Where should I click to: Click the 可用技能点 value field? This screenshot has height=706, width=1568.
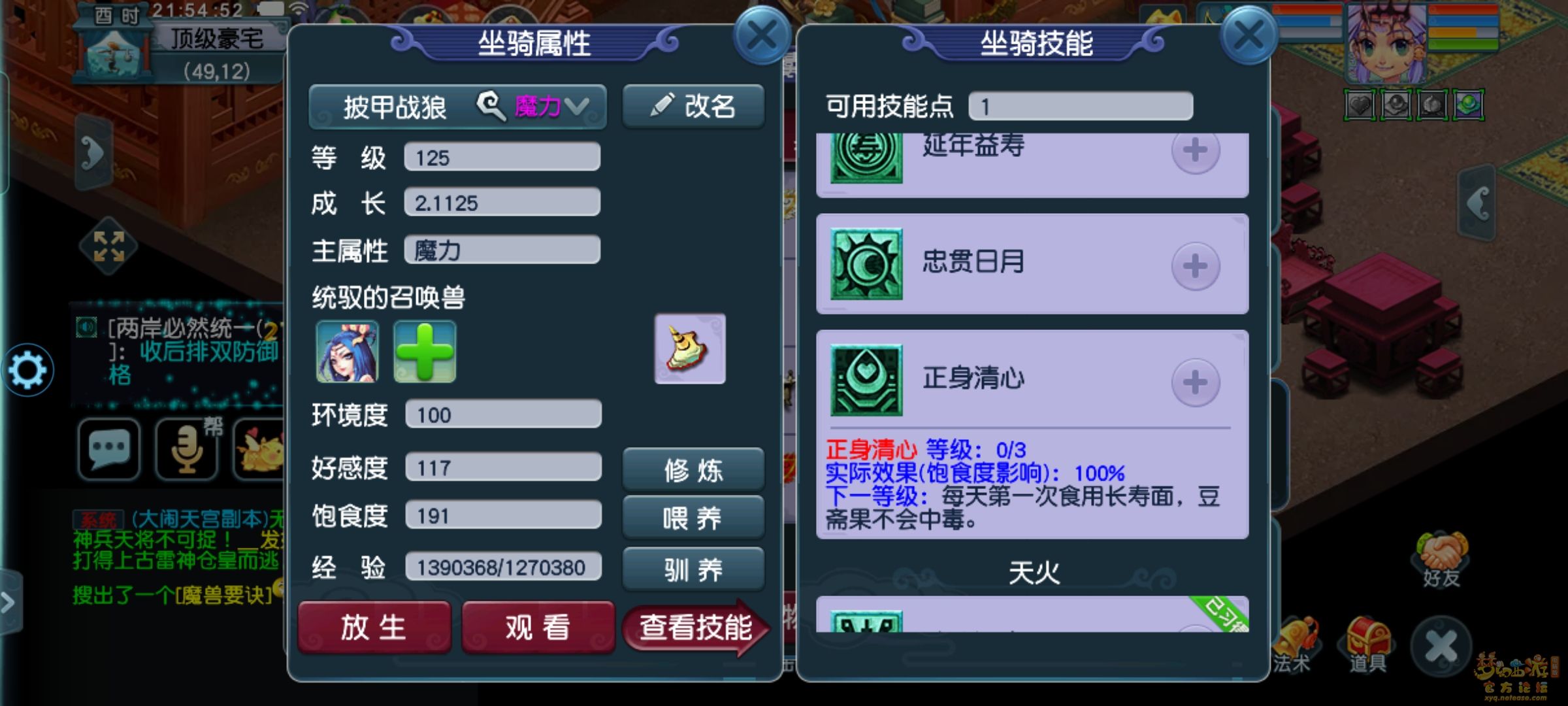tap(1081, 106)
